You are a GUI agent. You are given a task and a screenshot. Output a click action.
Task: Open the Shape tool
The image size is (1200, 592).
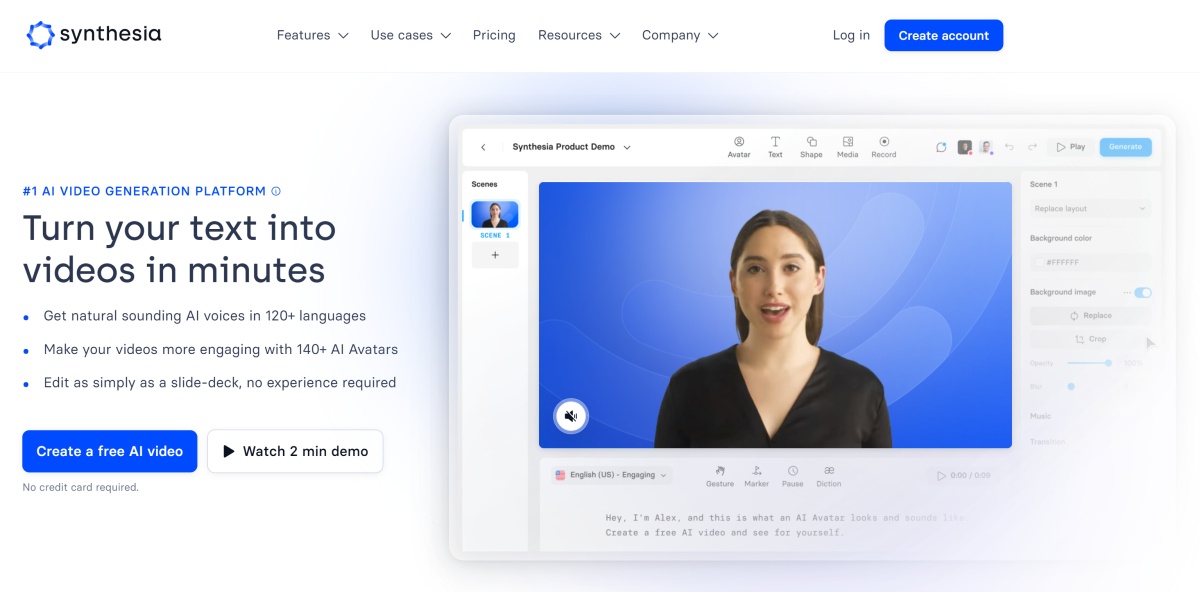[811, 143]
